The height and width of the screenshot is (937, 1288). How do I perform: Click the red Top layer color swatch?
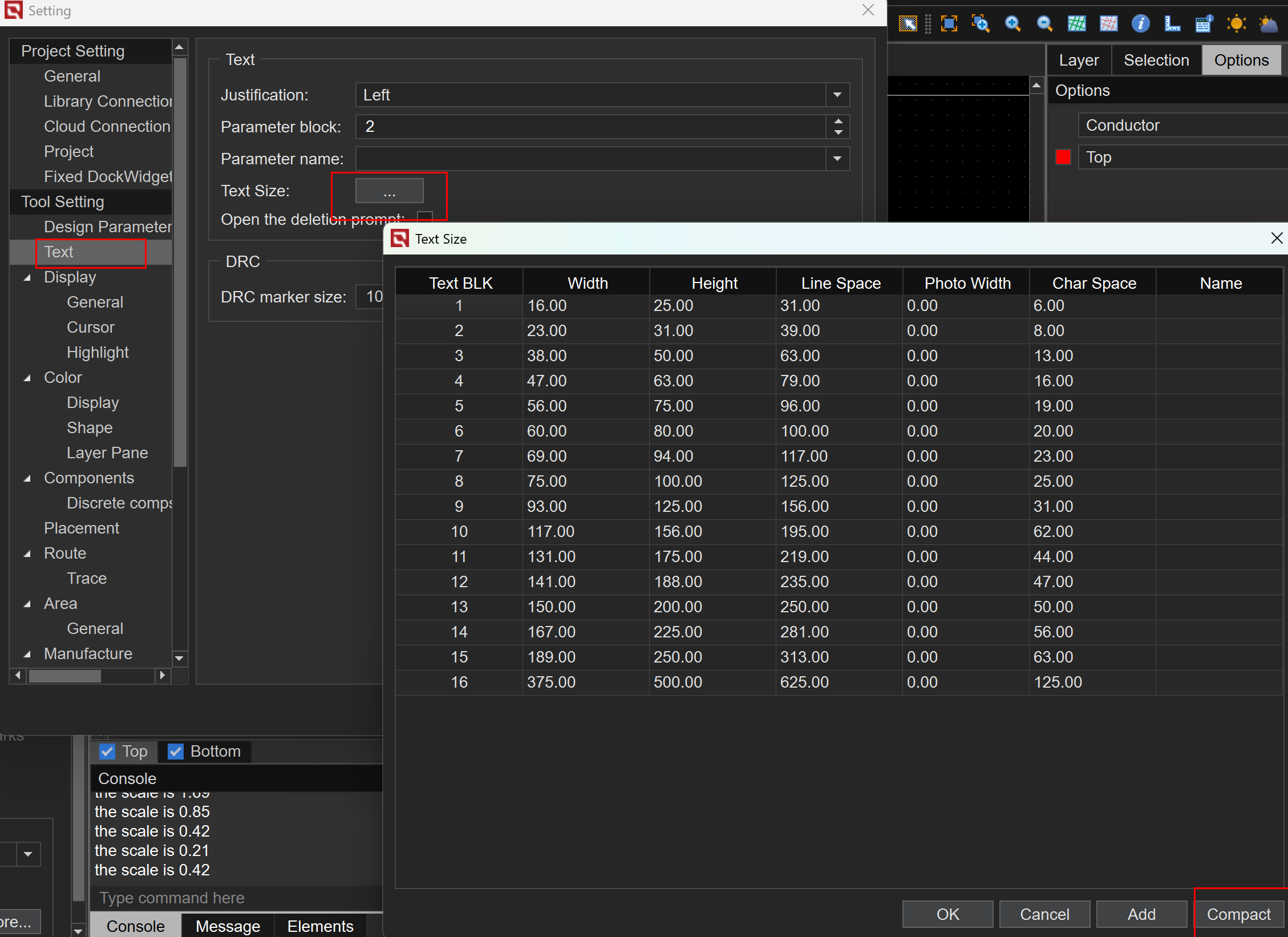(x=1063, y=157)
